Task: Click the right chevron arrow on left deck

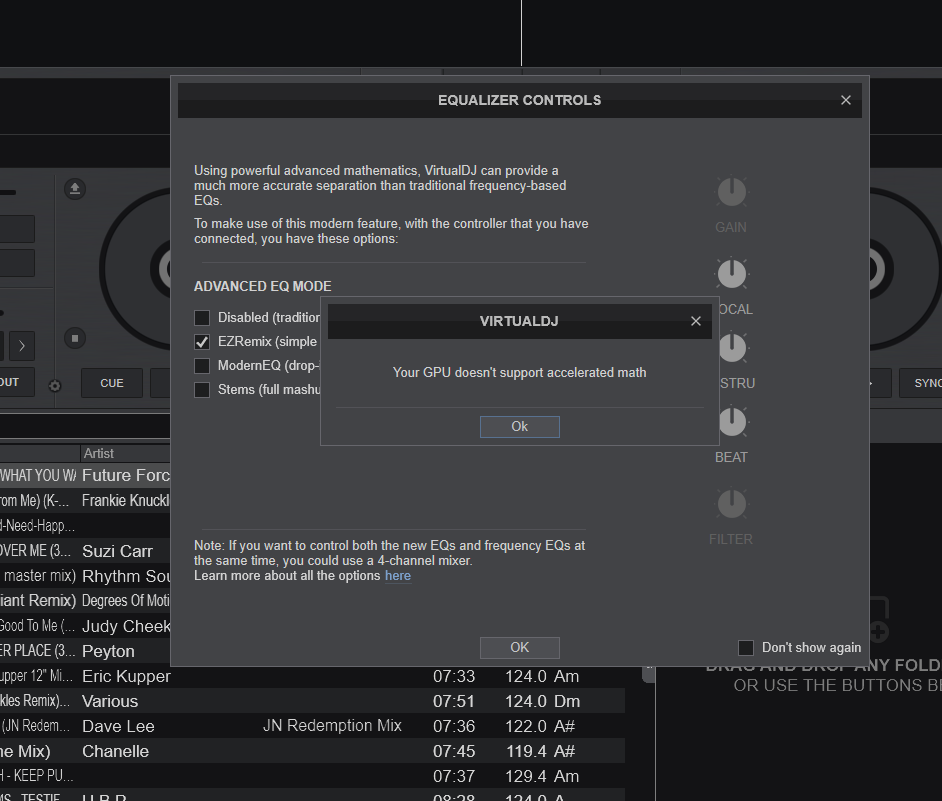Action: point(22,346)
